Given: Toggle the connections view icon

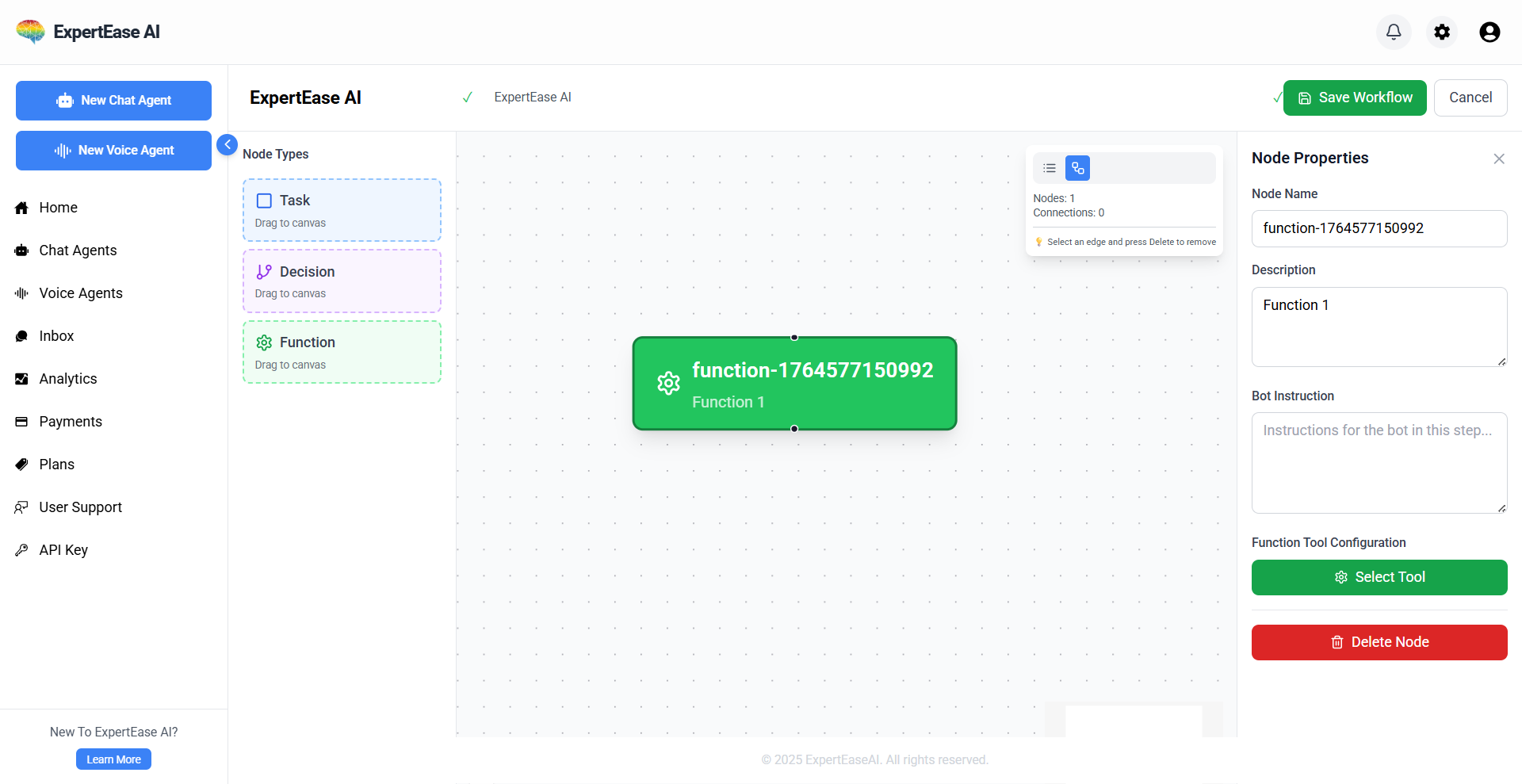Looking at the screenshot, I should tap(1077, 168).
